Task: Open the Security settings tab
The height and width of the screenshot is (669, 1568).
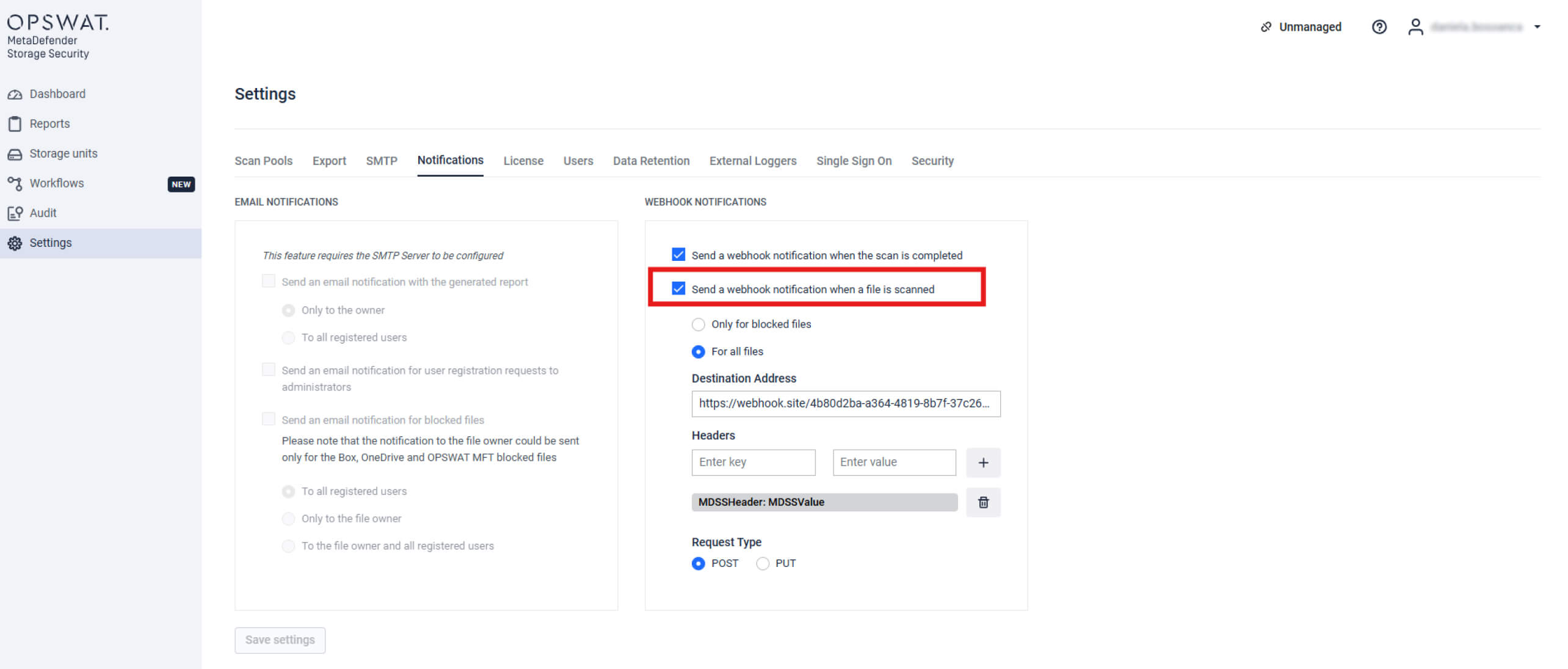Action: click(x=932, y=161)
